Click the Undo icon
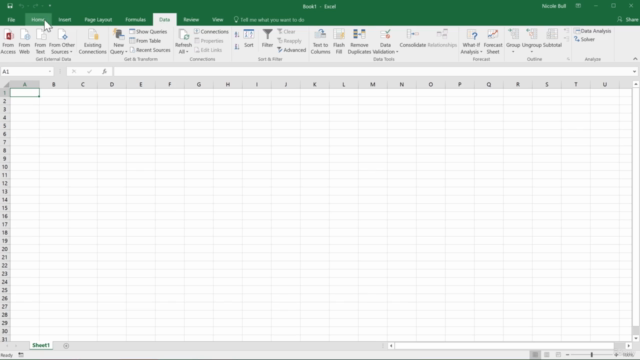640x360 pixels. point(22,6)
